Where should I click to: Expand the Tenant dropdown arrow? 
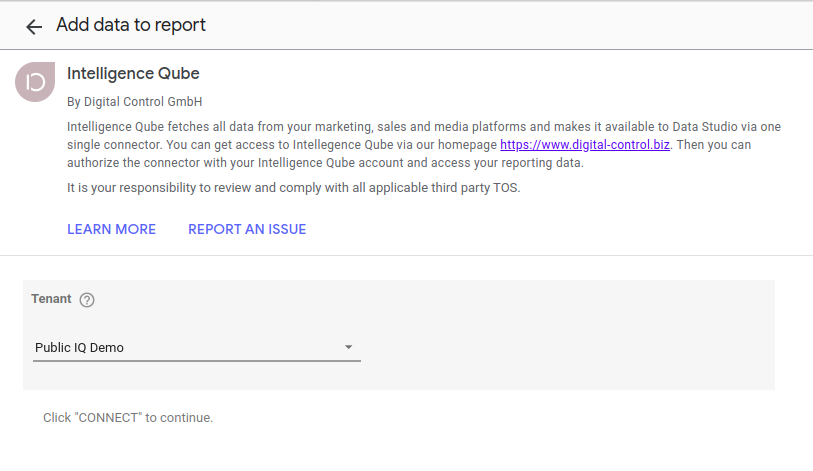[349, 347]
